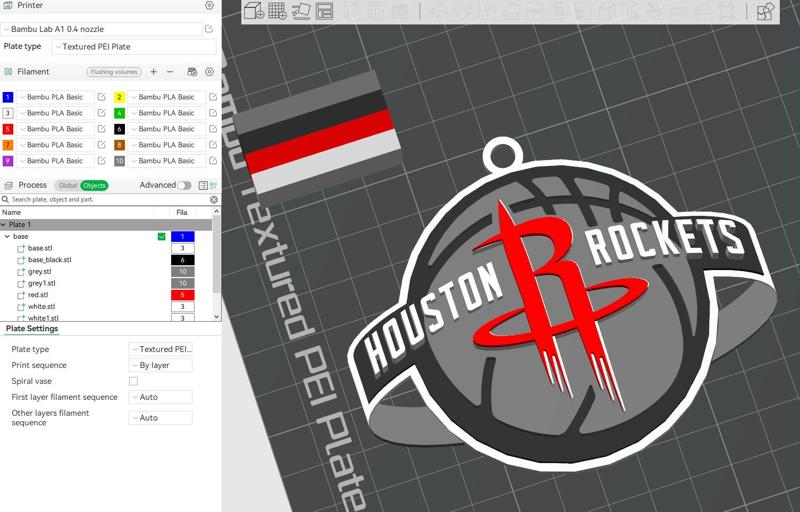Click filament 7 orange color swatch
Viewport: 800px width, 512px height.
point(8,145)
